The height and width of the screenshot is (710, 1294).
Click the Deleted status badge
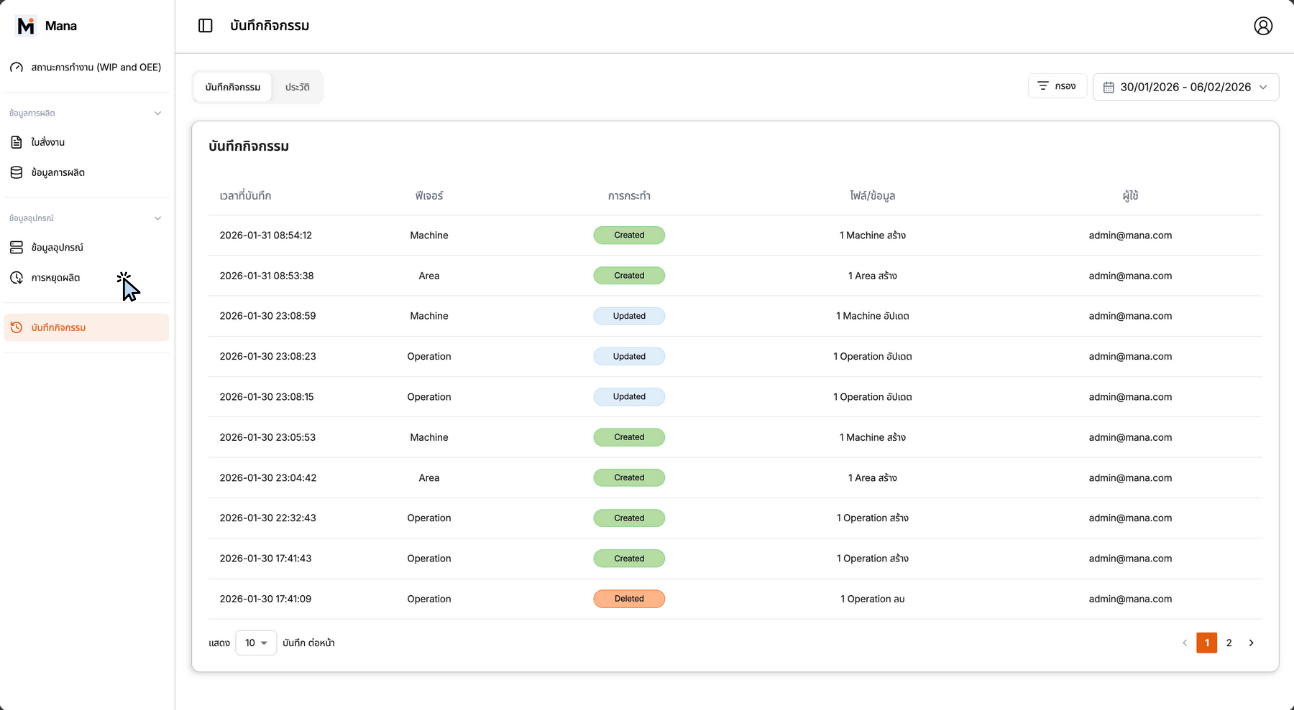(629, 598)
